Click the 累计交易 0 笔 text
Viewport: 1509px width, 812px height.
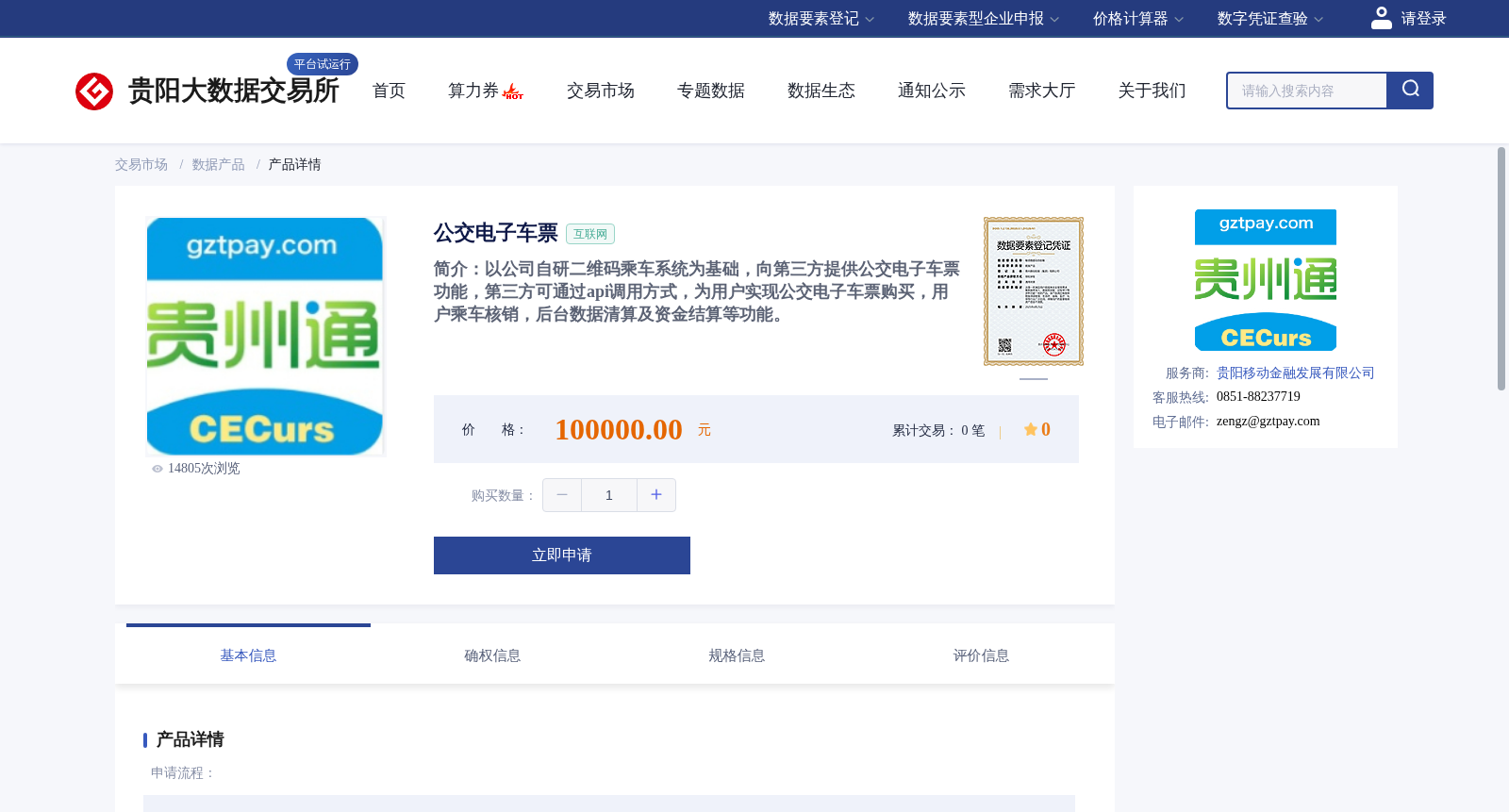coord(938,430)
